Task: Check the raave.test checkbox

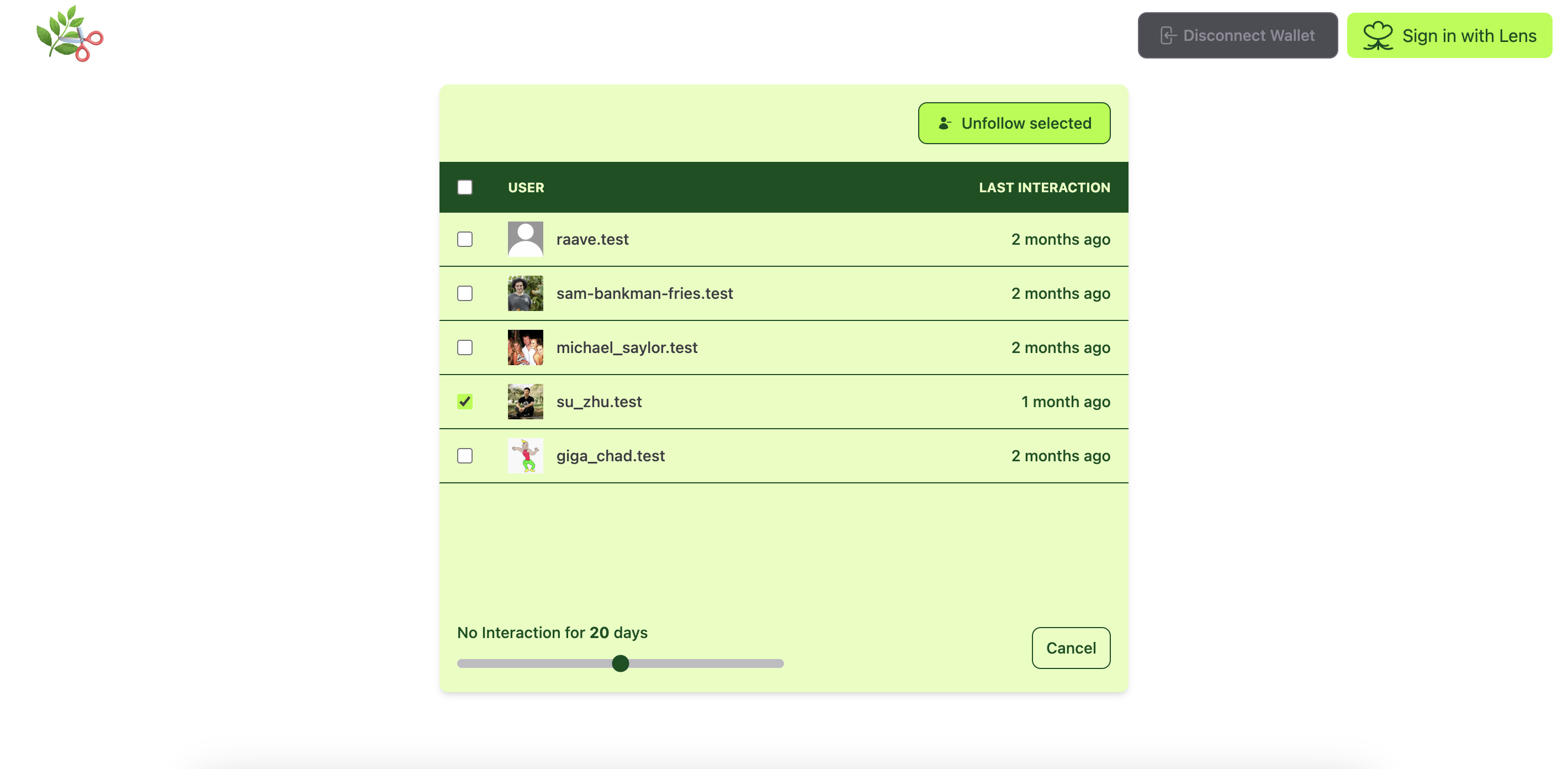Action: click(464, 239)
